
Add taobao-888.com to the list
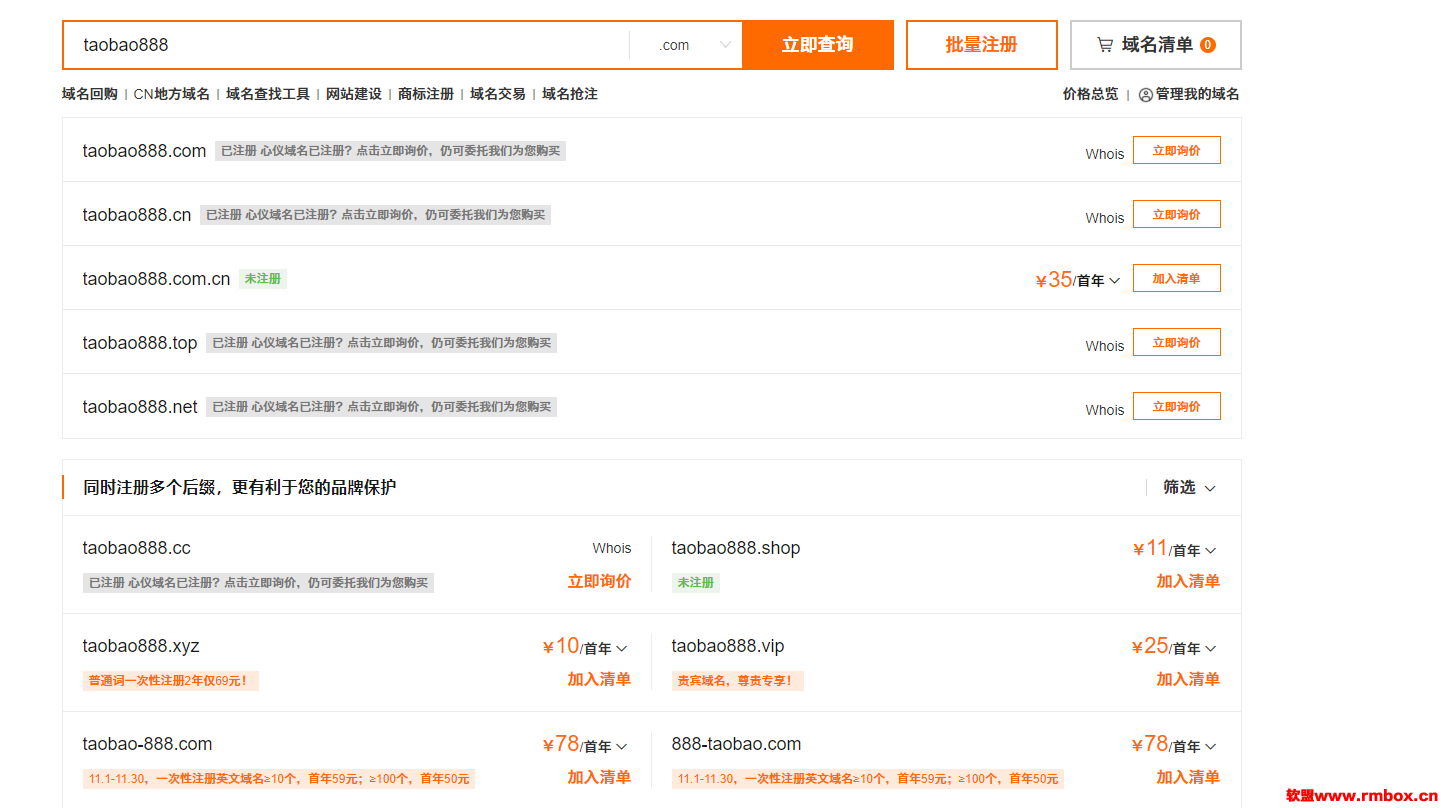(x=600, y=777)
